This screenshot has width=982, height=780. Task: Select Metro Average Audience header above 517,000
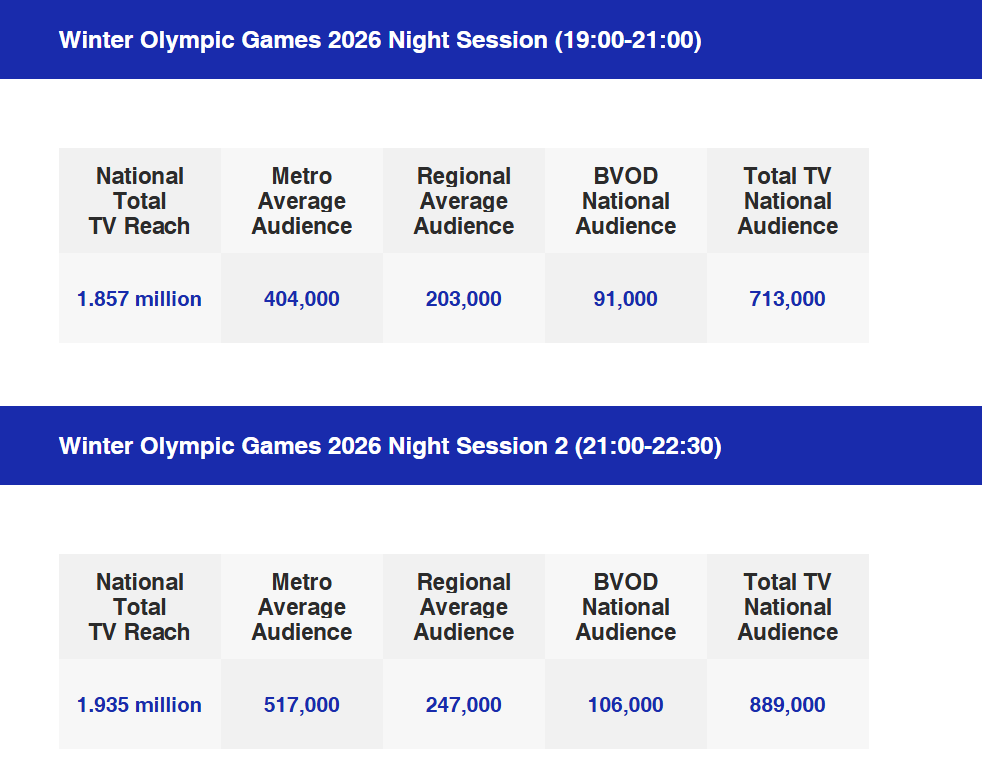click(302, 607)
